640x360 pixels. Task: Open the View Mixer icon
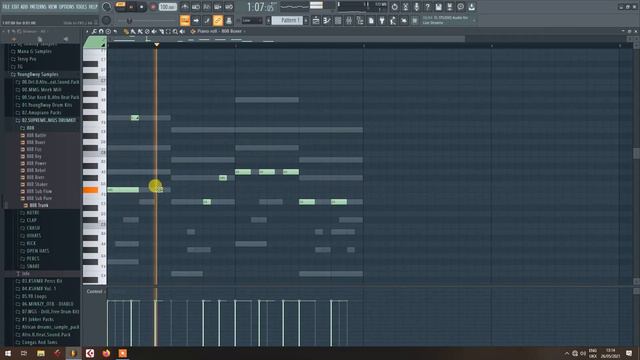[349, 20]
